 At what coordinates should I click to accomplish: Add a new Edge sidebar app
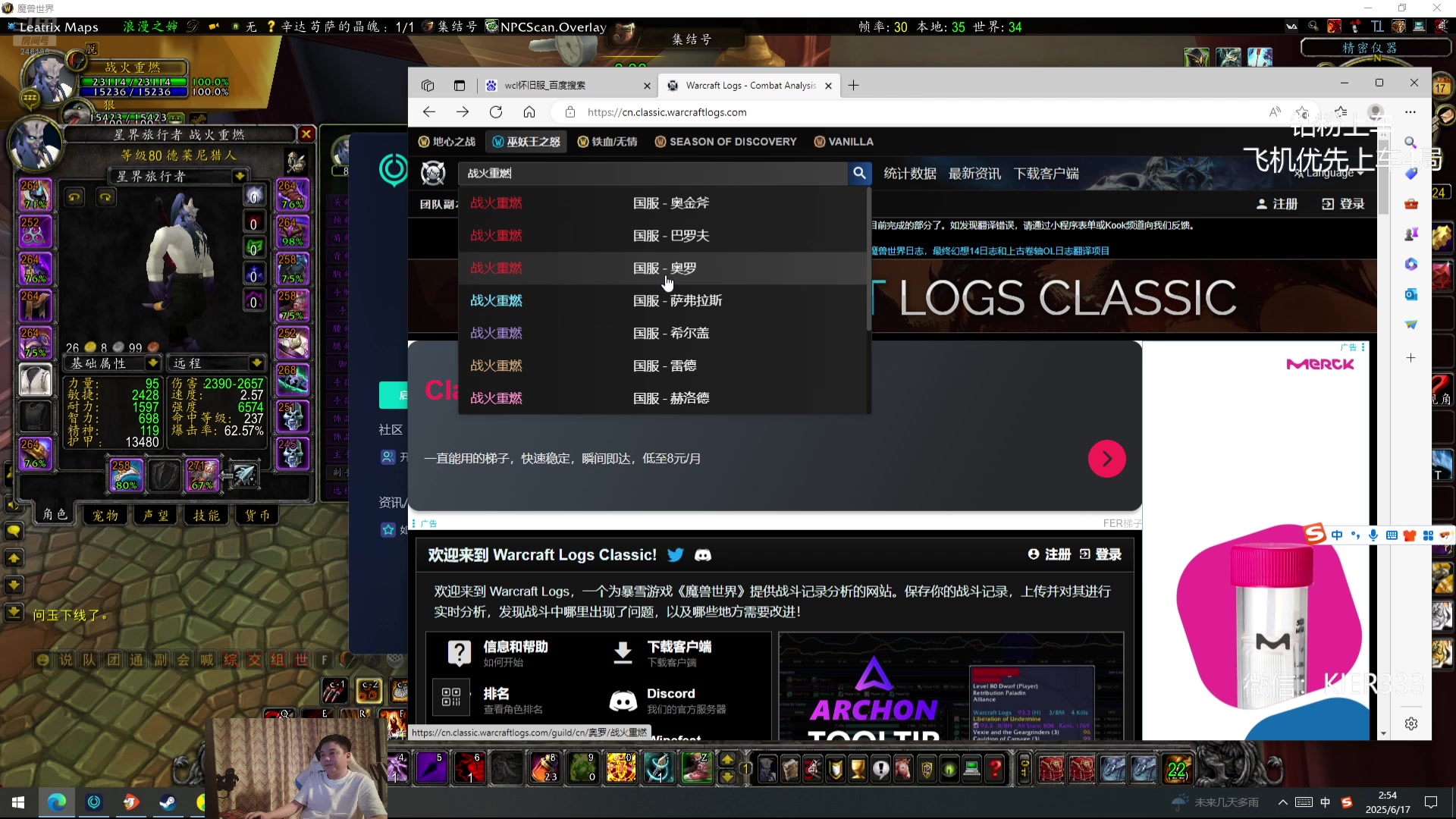[x=1410, y=358]
